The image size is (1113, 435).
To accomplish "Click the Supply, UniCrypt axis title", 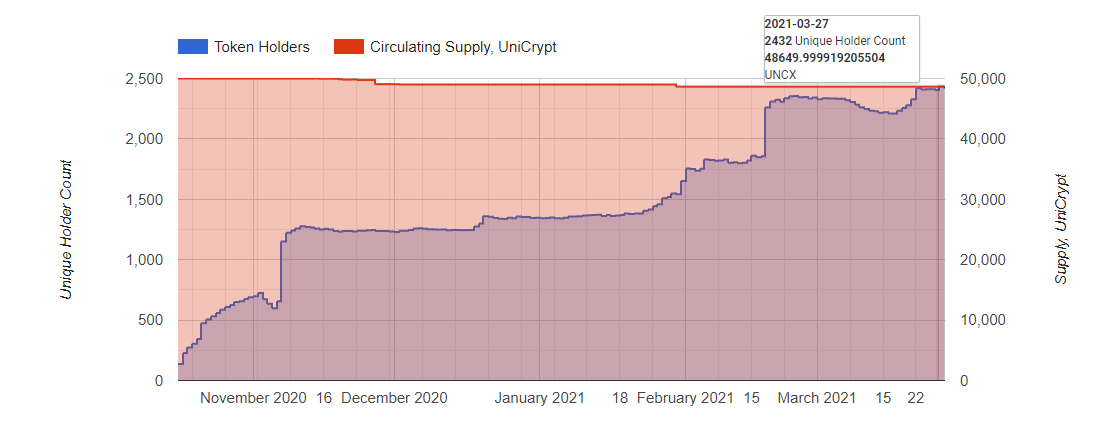I will pos(1062,229).
